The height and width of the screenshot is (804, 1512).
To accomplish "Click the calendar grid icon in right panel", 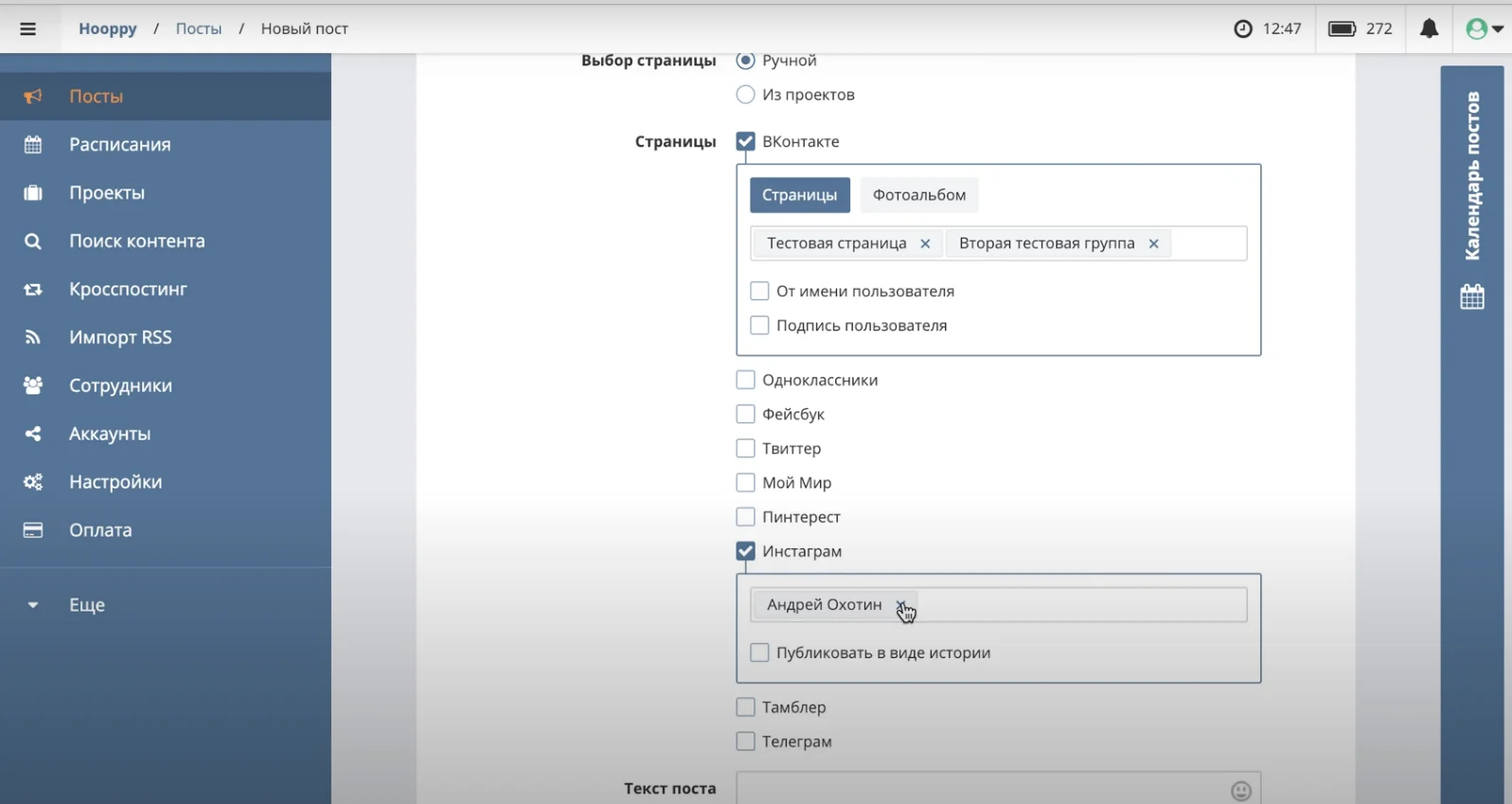I will pyautogui.click(x=1471, y=296).
